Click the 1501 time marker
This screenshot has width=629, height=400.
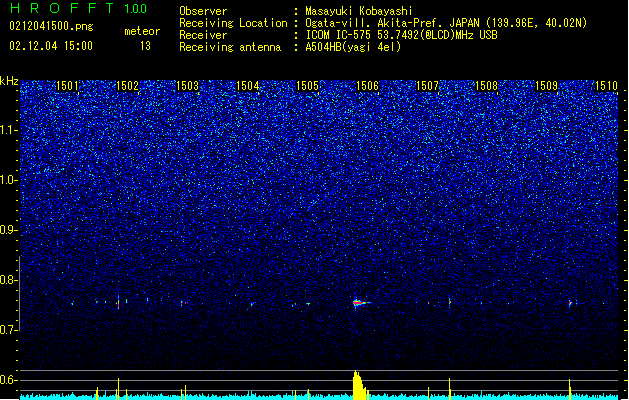(x=67, y=86)
